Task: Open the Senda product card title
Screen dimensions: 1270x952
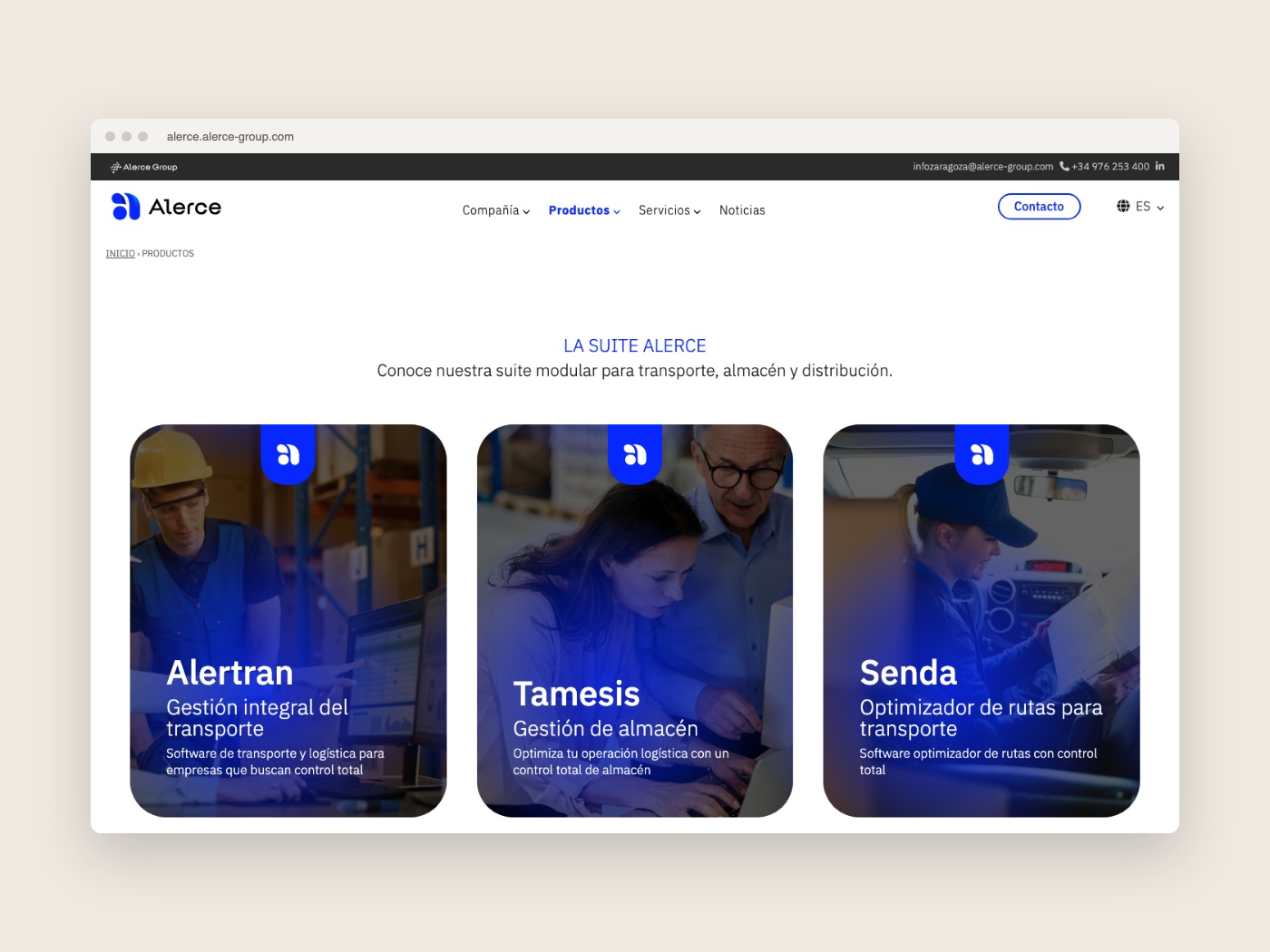Action: [908, 673]
